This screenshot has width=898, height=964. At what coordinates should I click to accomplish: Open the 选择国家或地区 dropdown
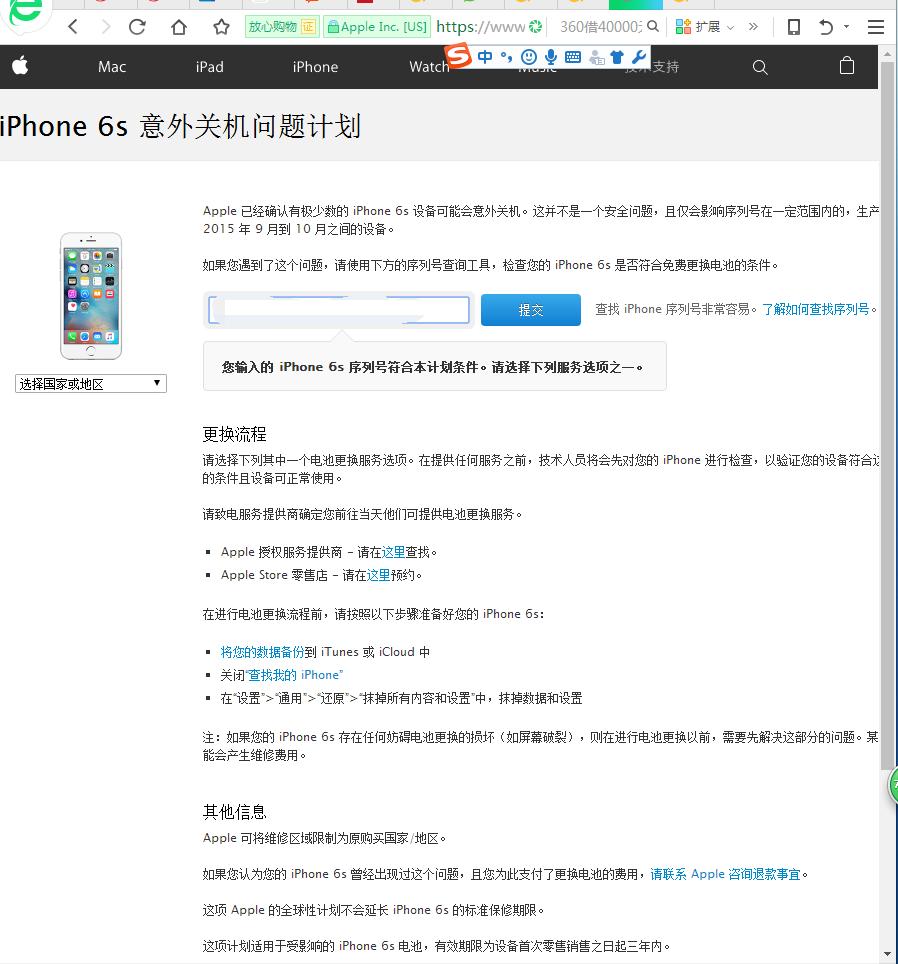90,383
